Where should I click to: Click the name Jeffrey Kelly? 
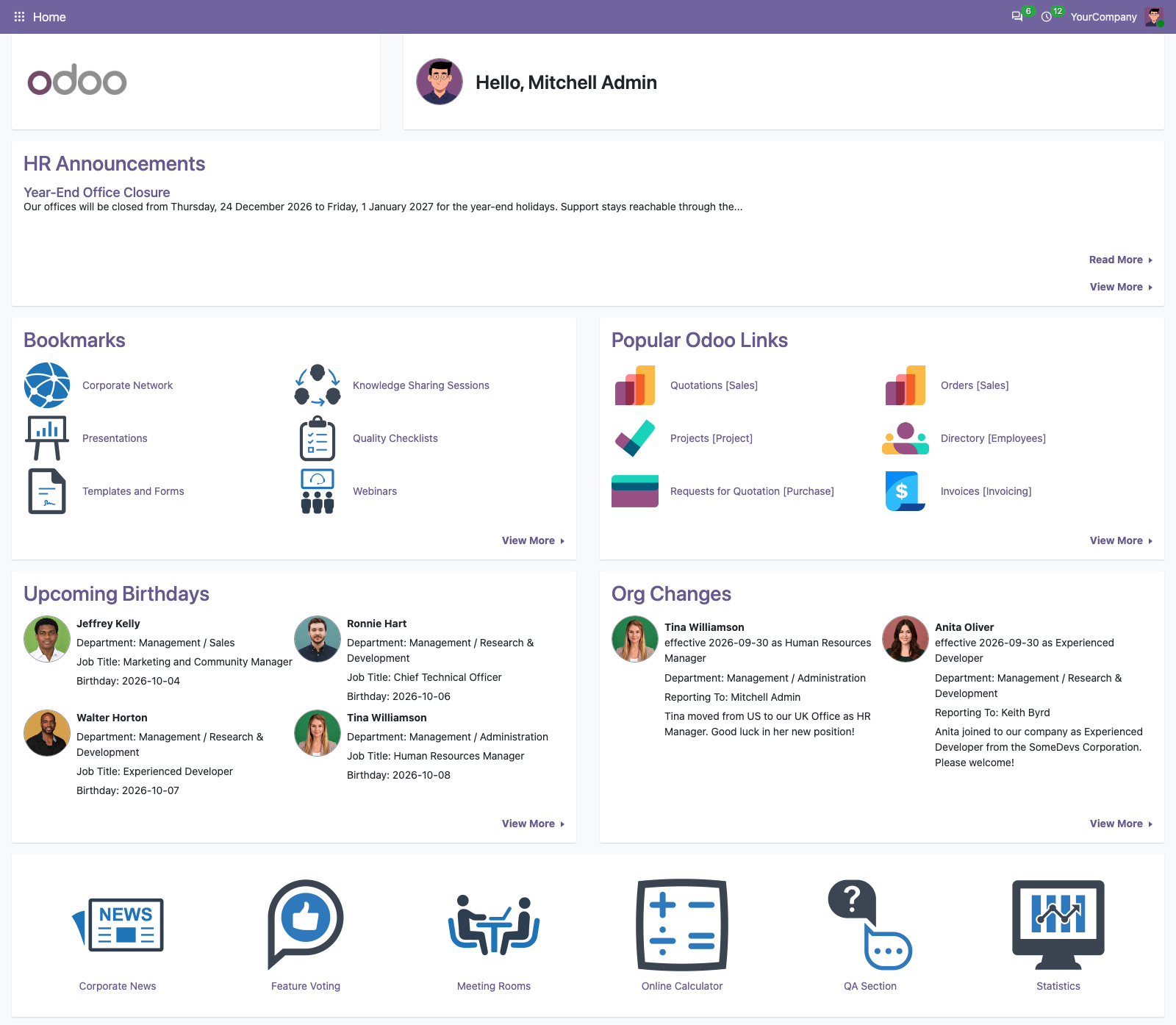pos(108,624)
